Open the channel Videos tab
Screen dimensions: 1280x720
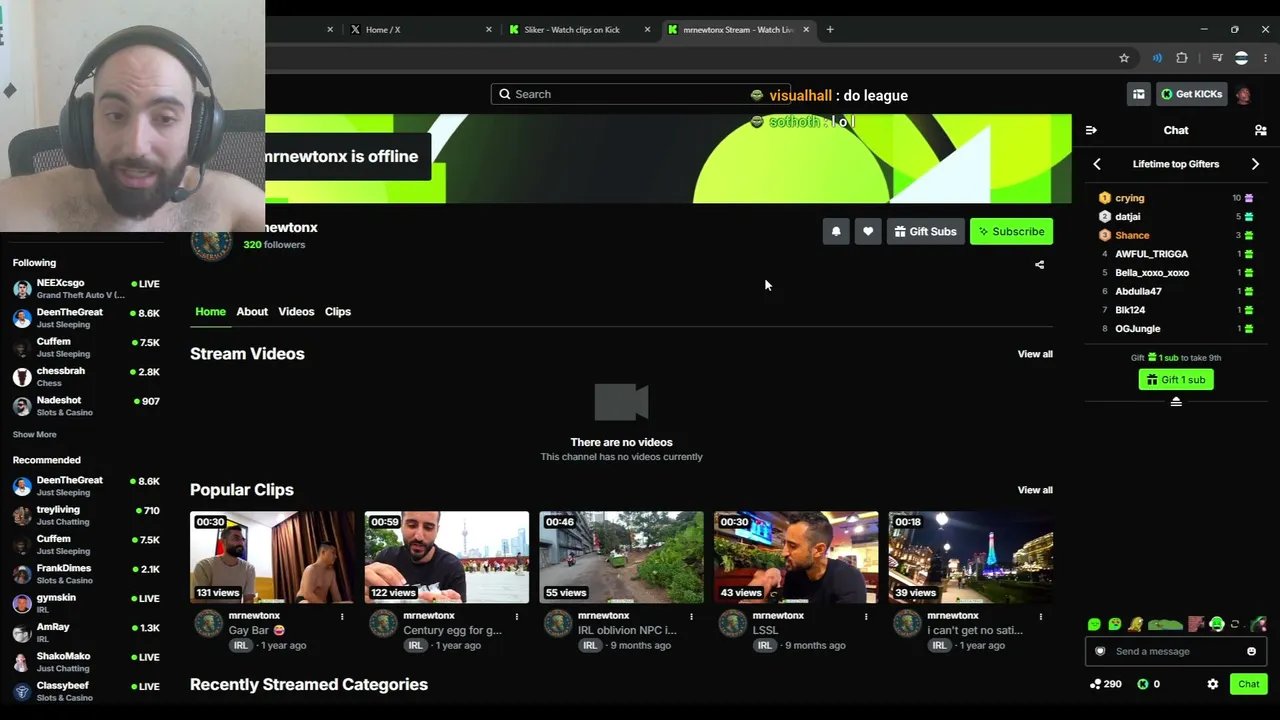tap(296, 312)
